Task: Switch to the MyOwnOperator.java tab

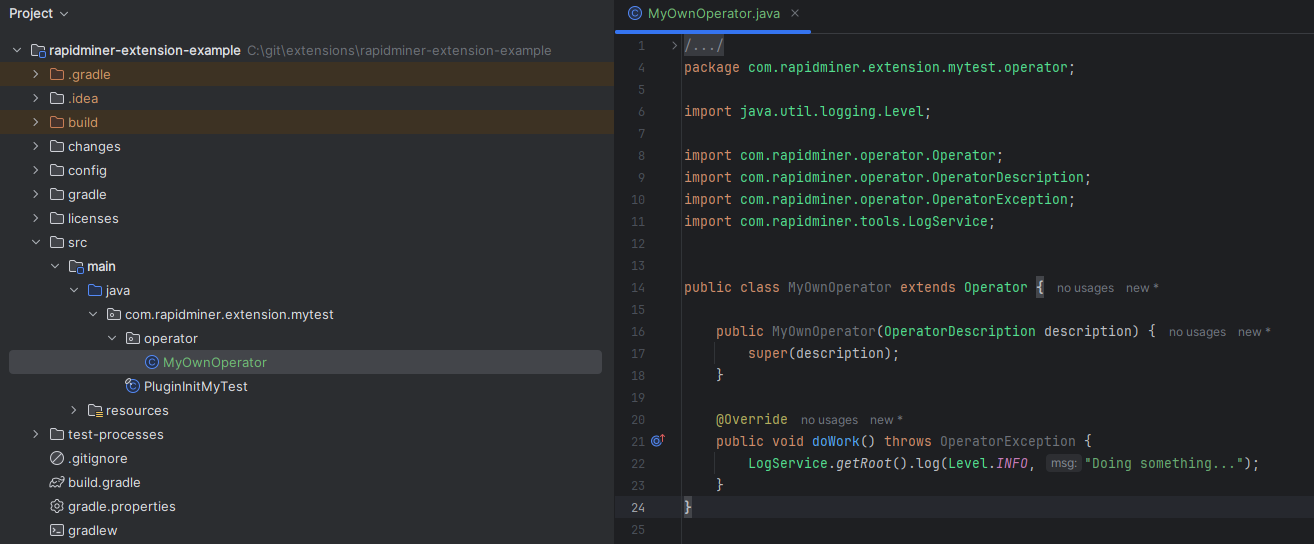Action: [710, 14]
